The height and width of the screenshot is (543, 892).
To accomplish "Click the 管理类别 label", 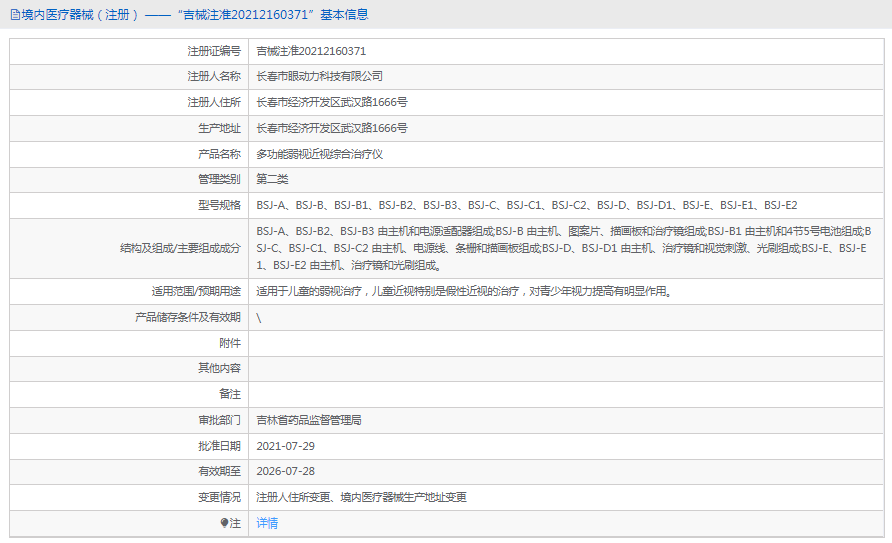I will (x=220, y=180).
